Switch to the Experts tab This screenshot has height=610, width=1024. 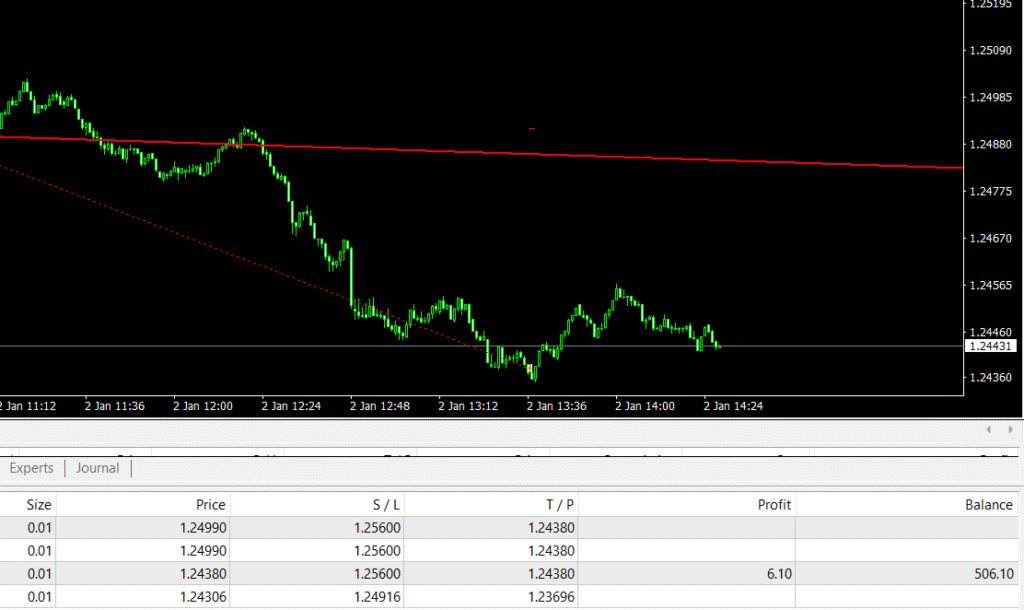[x=31, y=468]
